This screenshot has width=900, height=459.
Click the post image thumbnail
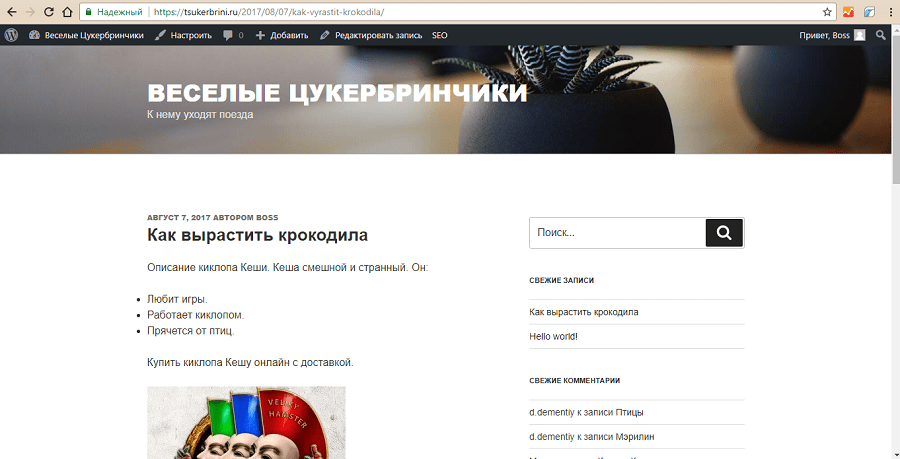[x=246, y=423]
